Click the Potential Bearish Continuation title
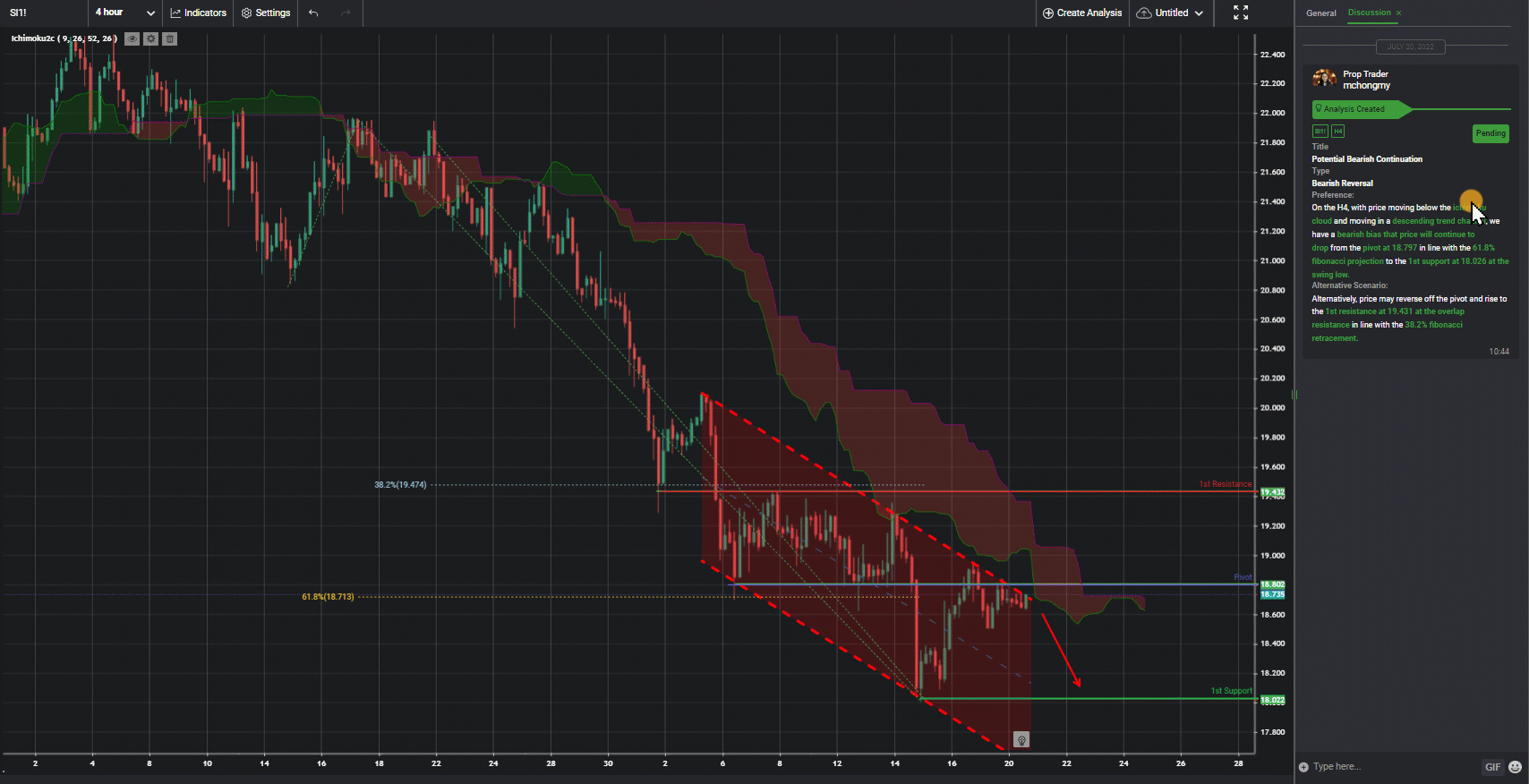Image resolution: width=1529 pixels, height=784 pixels. click(x=1367, y=159)
